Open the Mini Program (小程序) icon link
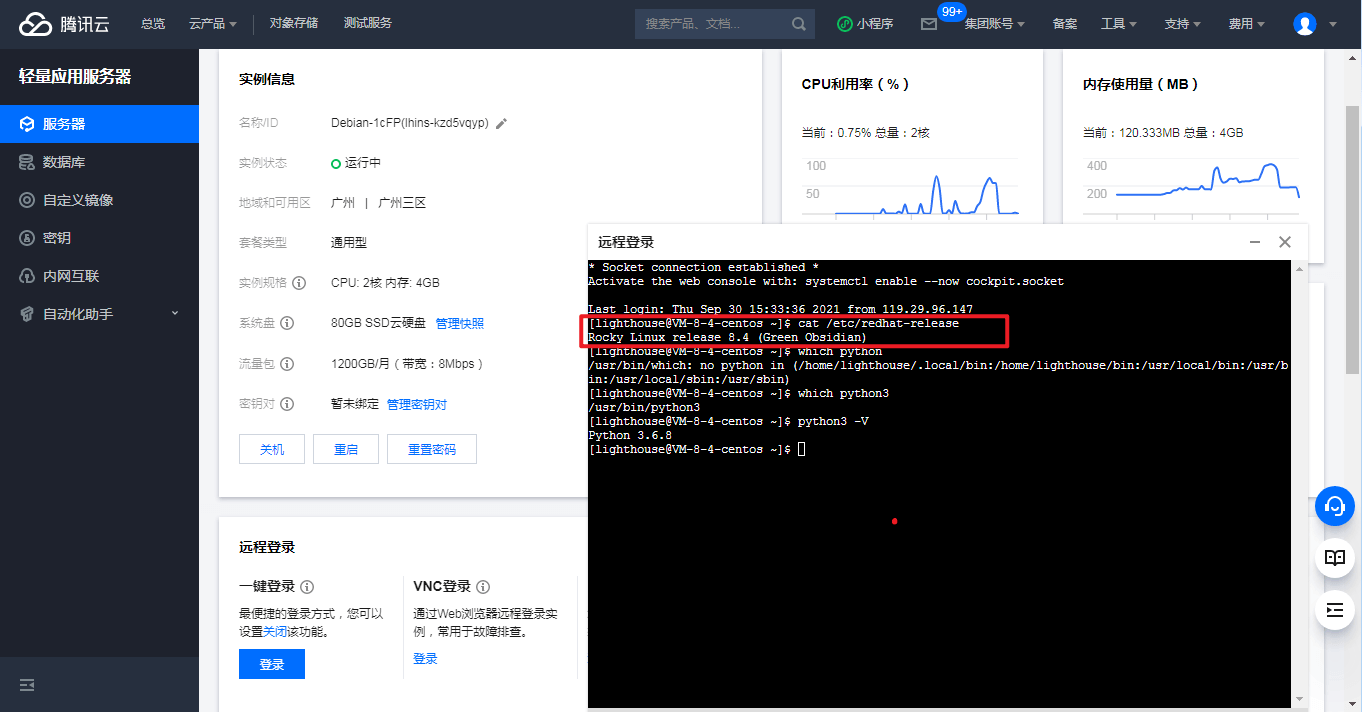The image size is (1362, 712). 845,24
